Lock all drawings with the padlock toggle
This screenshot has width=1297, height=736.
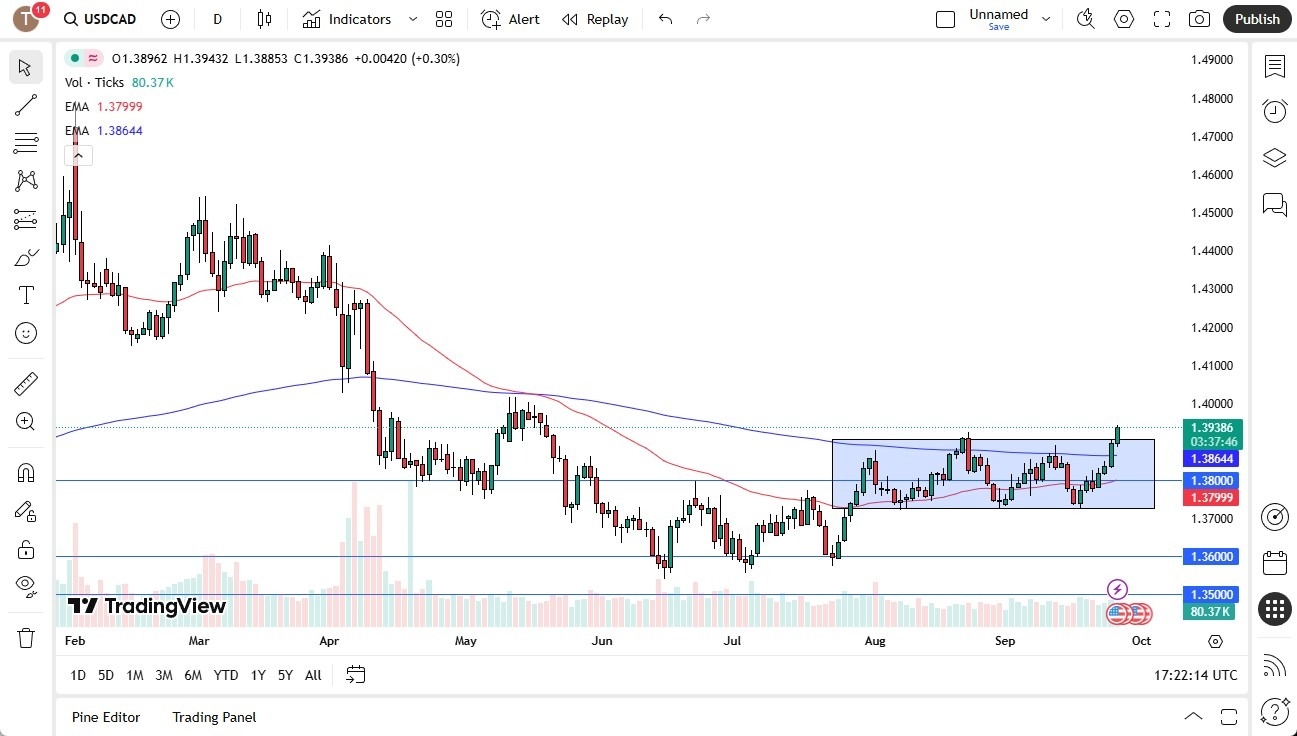[x=25, y=549]
